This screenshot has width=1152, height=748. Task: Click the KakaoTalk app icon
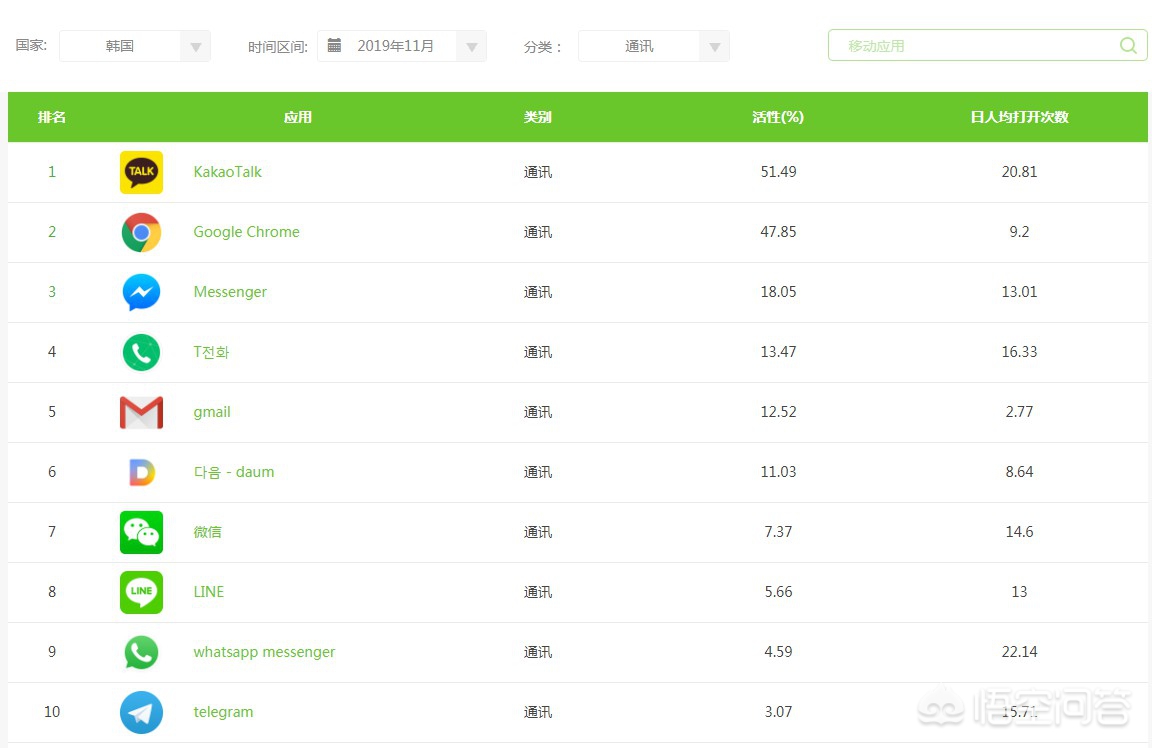[x=141, y=172]
